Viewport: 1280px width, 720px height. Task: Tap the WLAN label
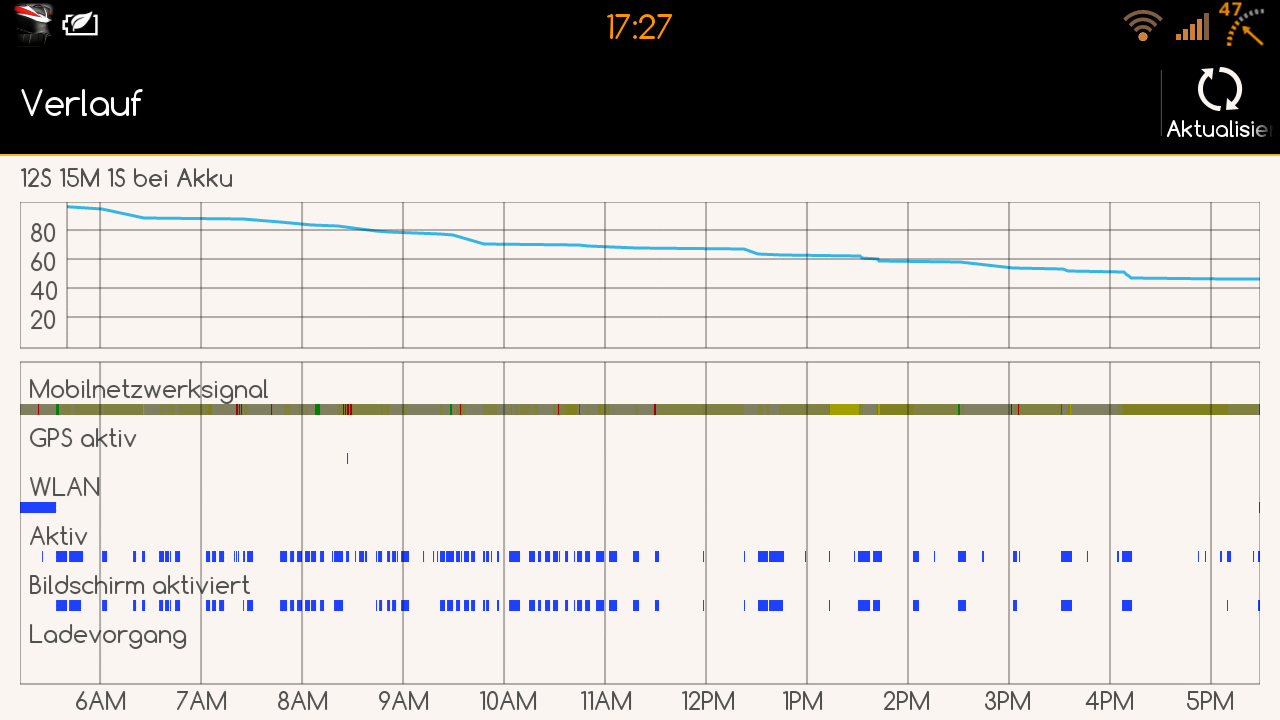(65, 487)
